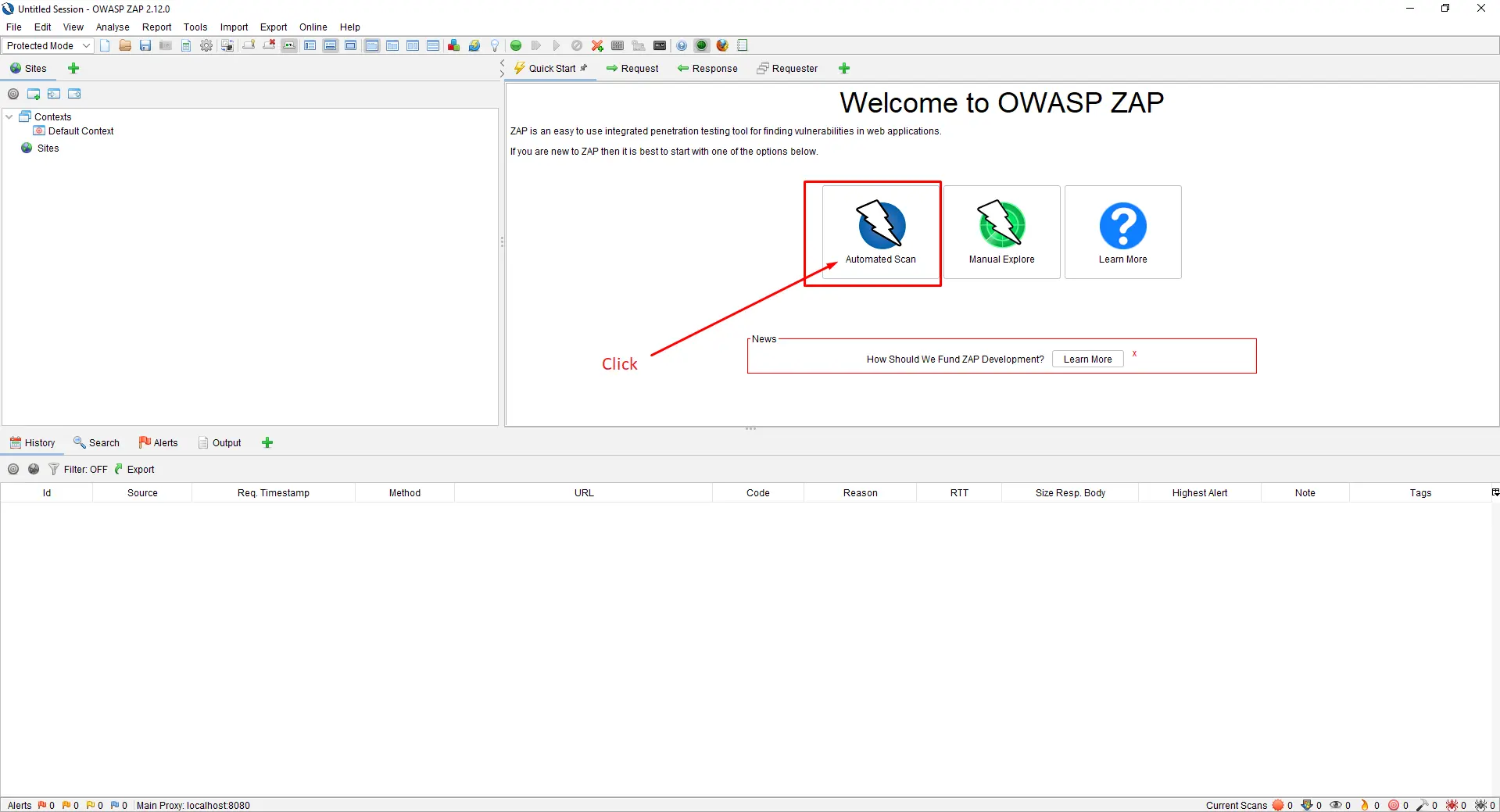
Task: Toggle the Filter OFF funnel in History panel
Action: tap(53, 469)
